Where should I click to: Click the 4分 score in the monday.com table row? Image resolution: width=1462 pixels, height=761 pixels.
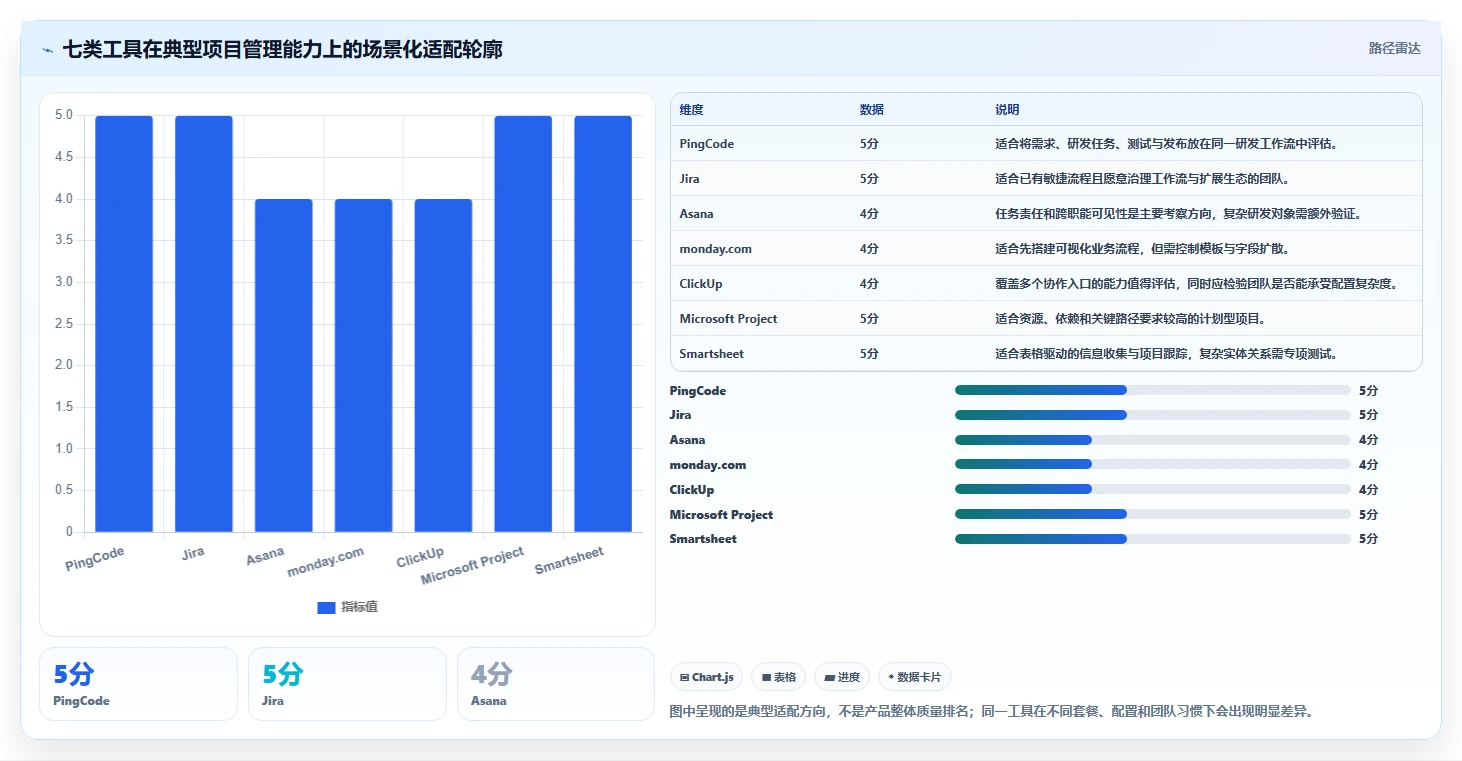click(x=869, y=249)
